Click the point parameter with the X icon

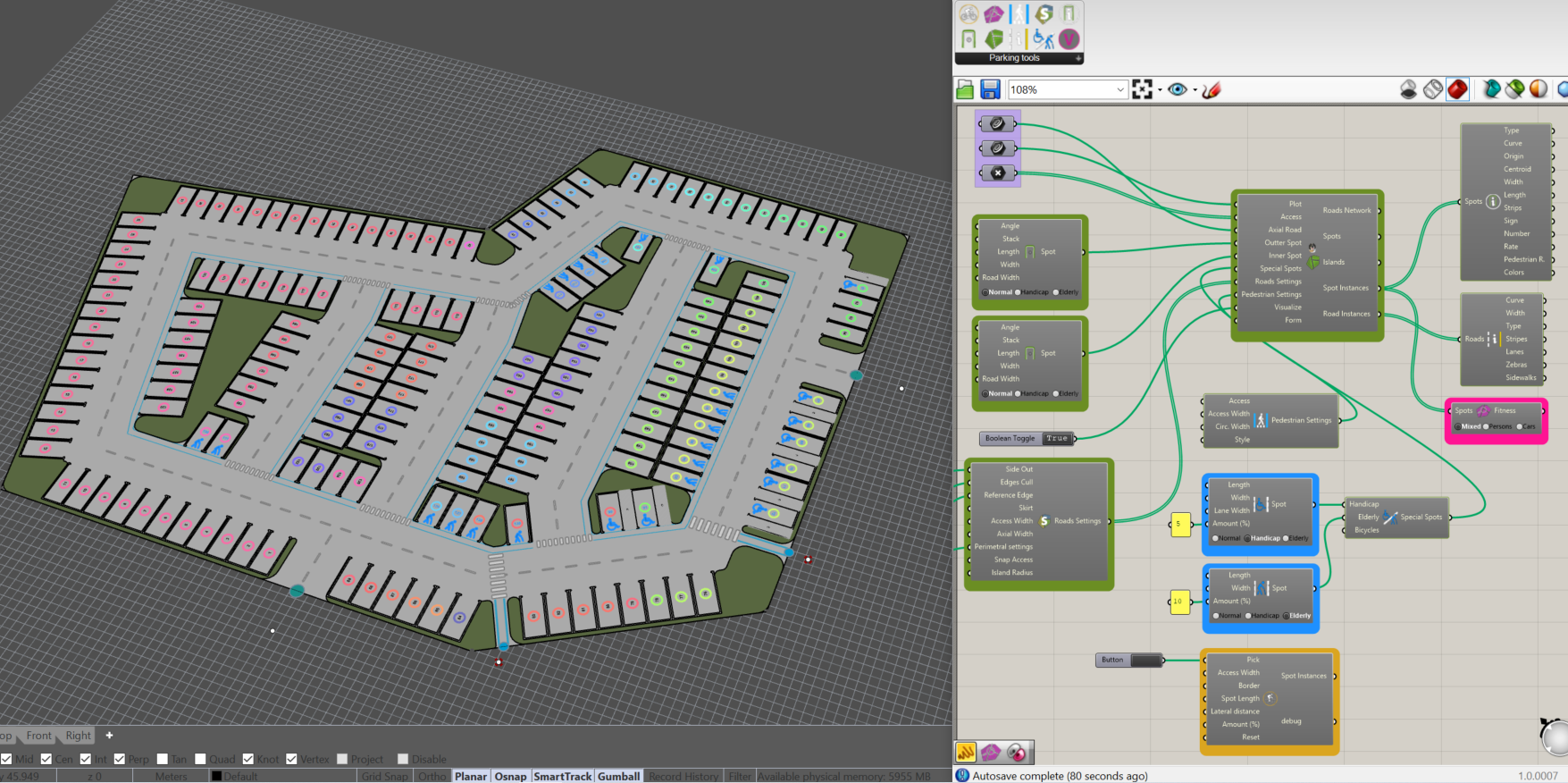pyautogui.click(x=997, y=173)
